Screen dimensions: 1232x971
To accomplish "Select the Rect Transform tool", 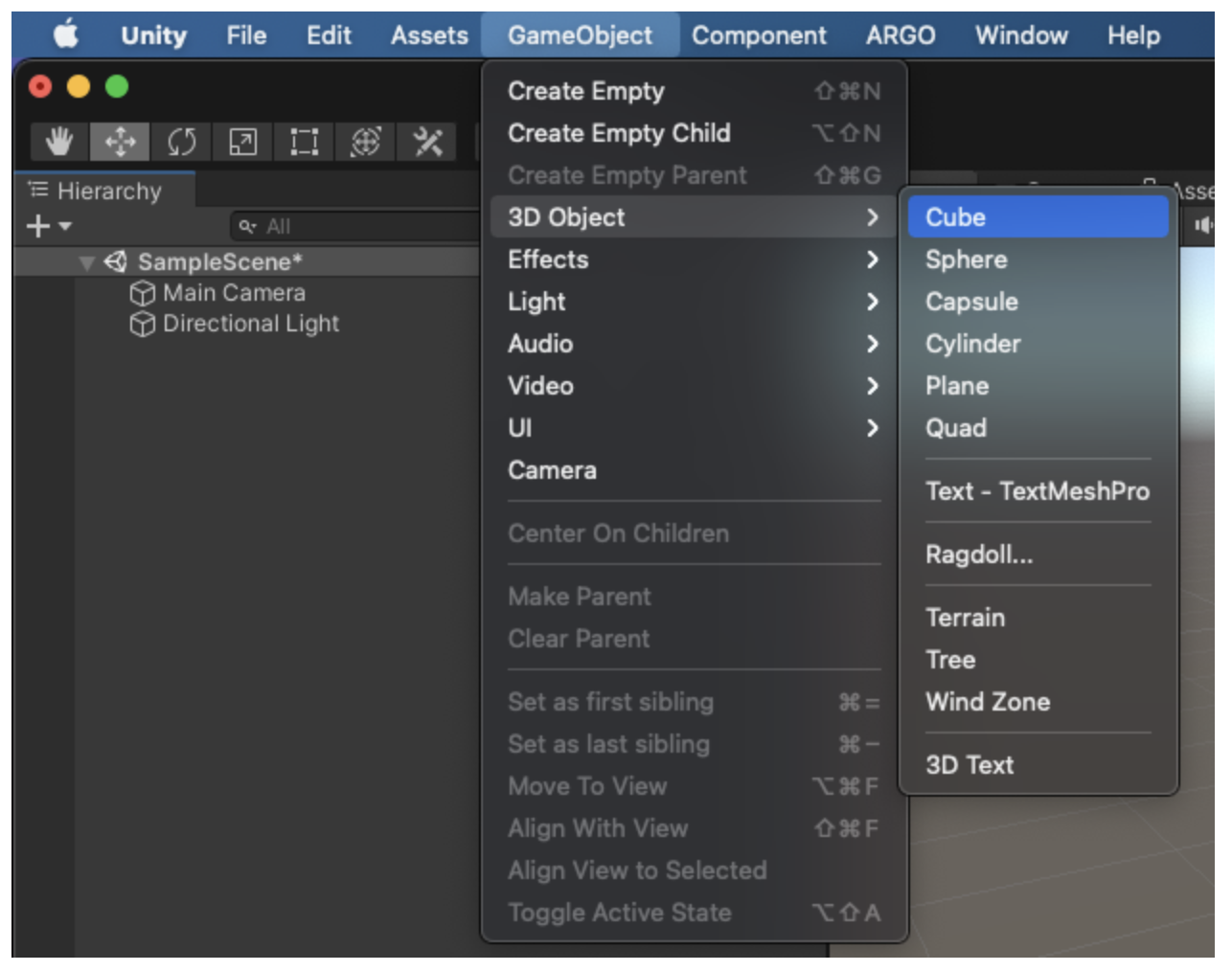I will pyautogui.click(x=304, y=142).
